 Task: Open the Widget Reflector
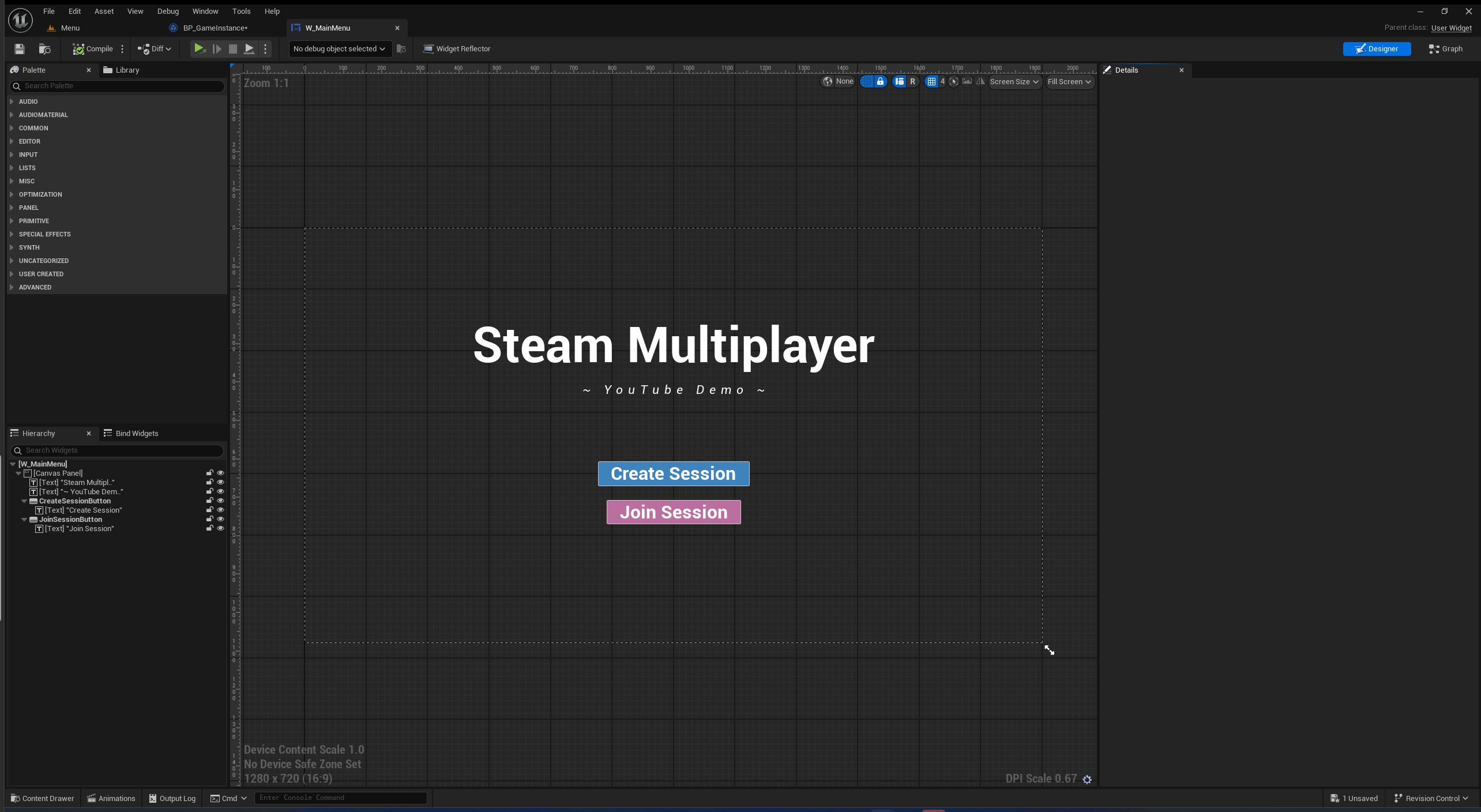(457, 49)
